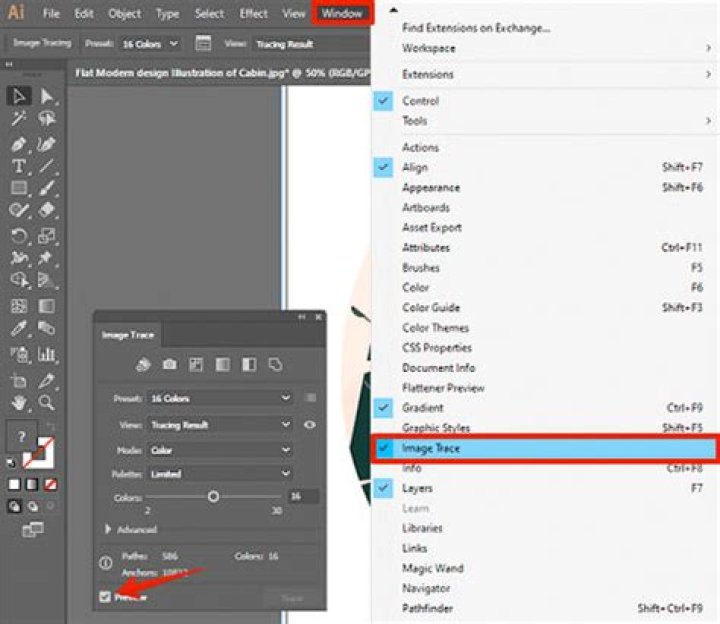
Task: Select the Eyedropper tool
Action: (x=19, y=328)
